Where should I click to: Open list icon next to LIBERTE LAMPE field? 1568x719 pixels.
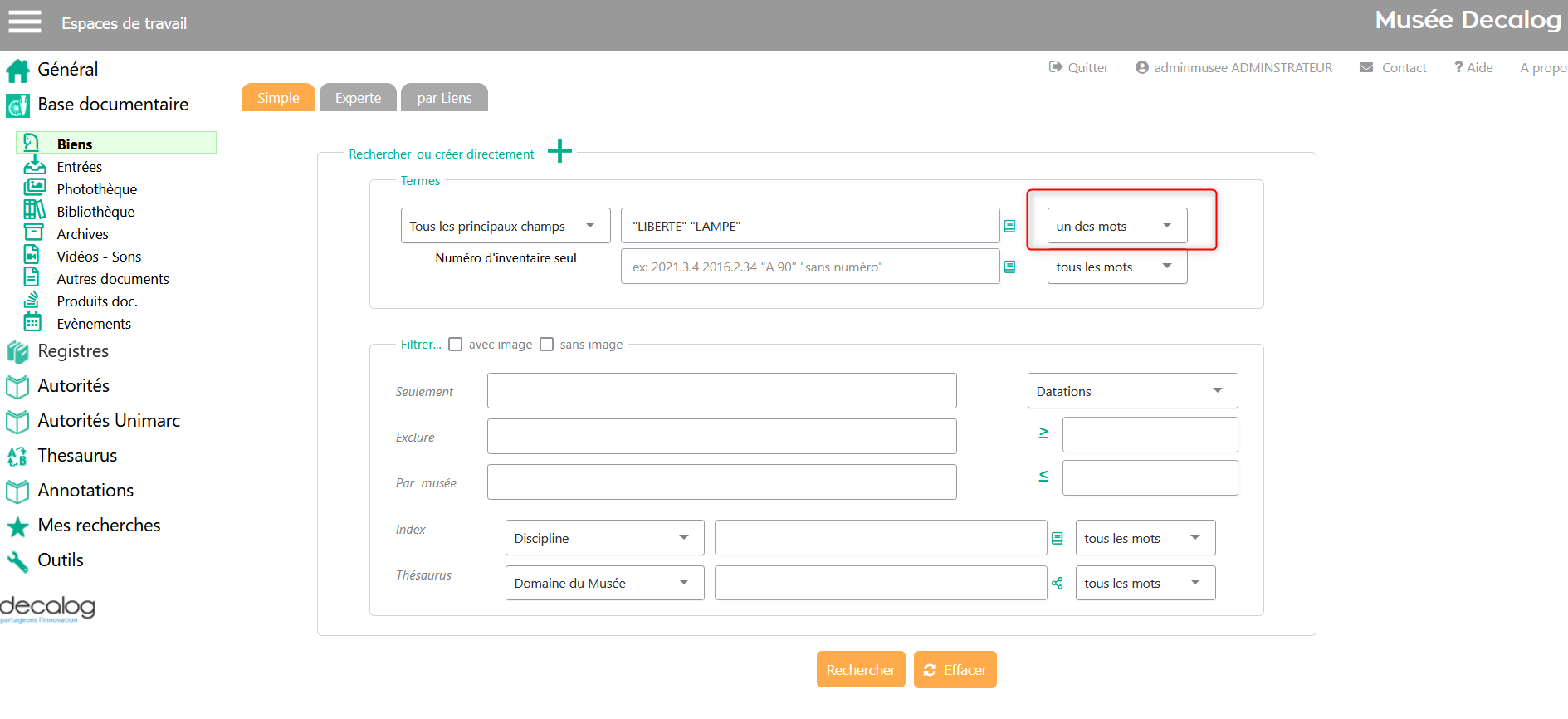click(1009, 226)
